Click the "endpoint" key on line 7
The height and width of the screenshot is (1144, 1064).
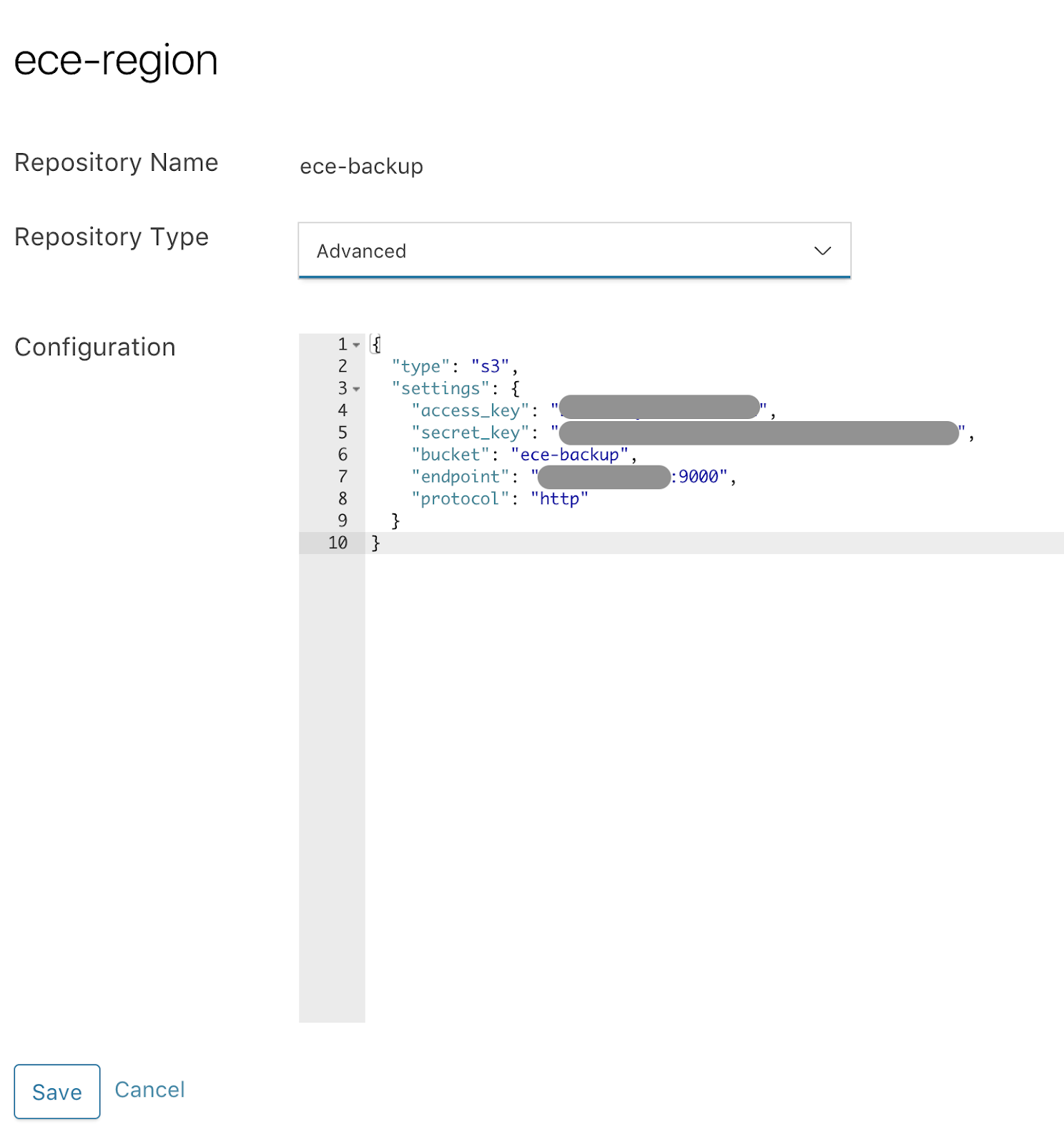click(x=460, y=477)
